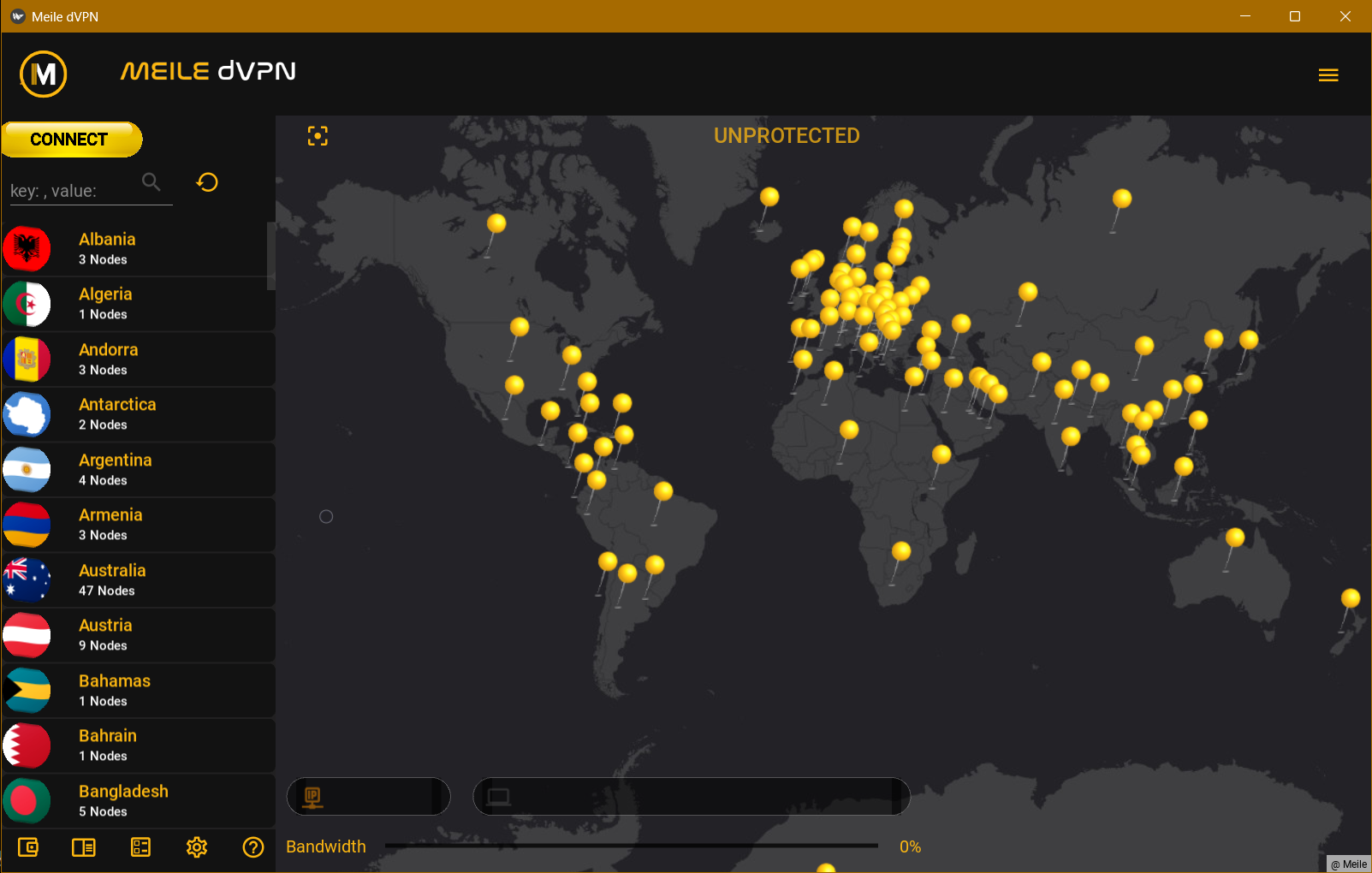The width and height of the screenshot is (1372, 873).
Task: Click the search magnifier icon
Action: click(151, 181)
